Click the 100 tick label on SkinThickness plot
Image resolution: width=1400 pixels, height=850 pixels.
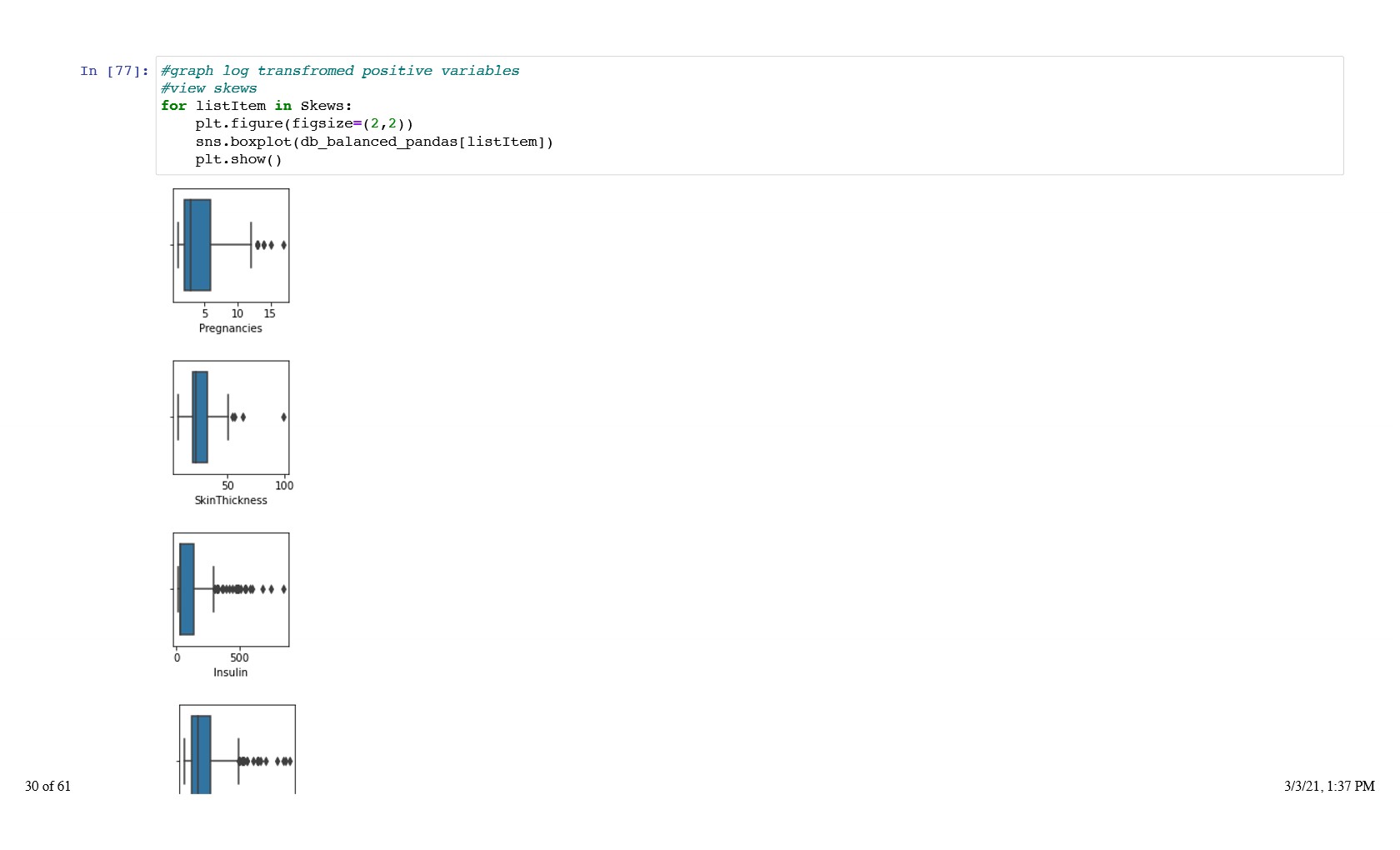pos(284,486)
